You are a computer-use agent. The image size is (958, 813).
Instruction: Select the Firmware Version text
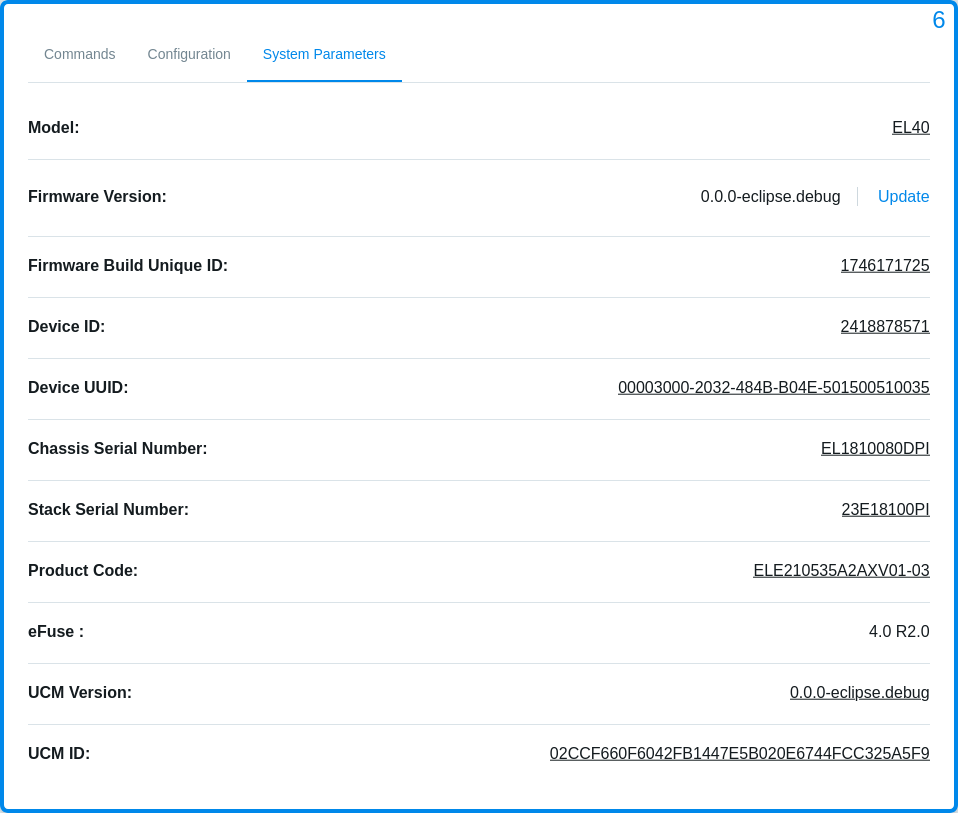point(770,196)
